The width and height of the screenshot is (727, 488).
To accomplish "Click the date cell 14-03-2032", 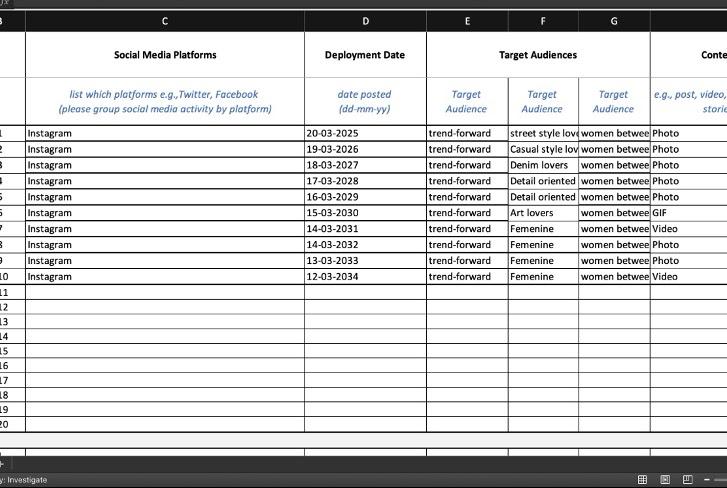I will tap(365, 245).
